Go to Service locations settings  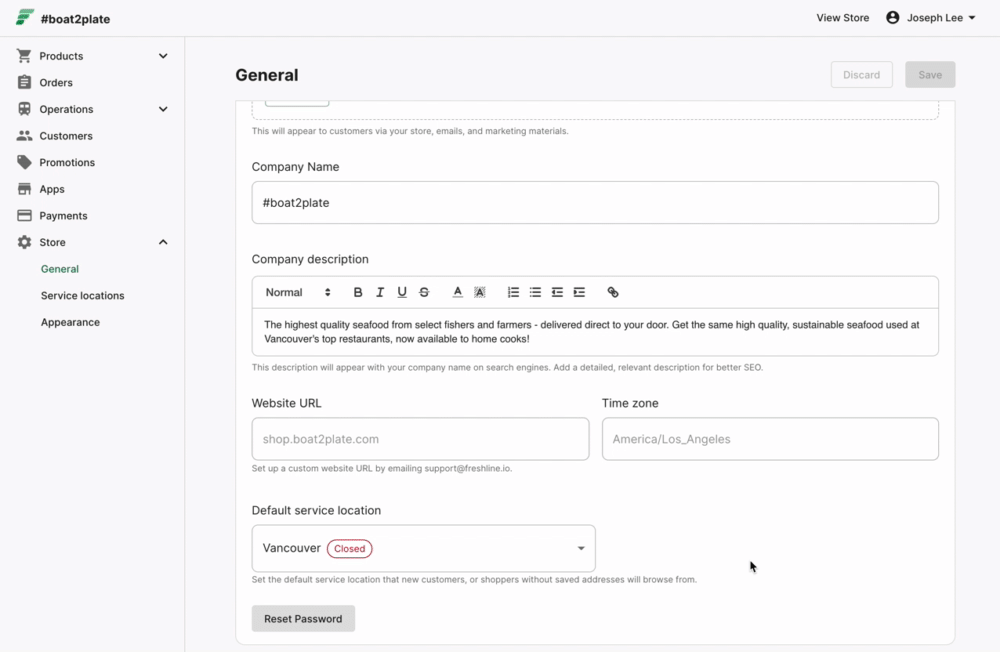tap(83, 296)
